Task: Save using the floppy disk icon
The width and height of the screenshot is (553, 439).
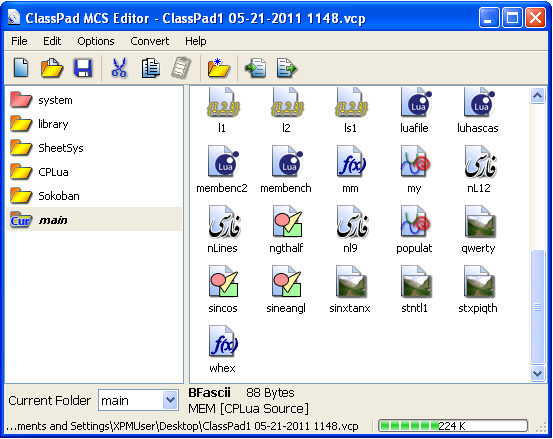Action: (x=83, y=68)
